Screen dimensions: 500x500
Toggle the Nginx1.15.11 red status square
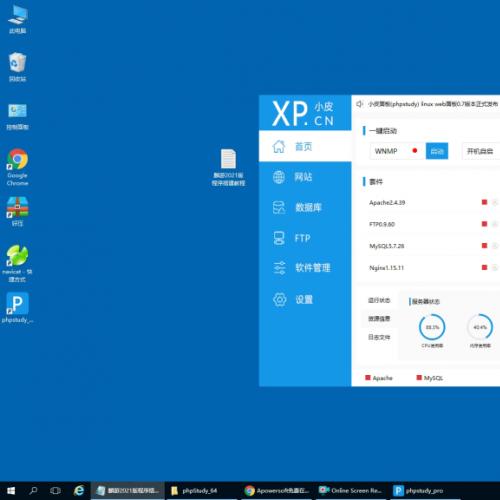click(x=484, y=267)
